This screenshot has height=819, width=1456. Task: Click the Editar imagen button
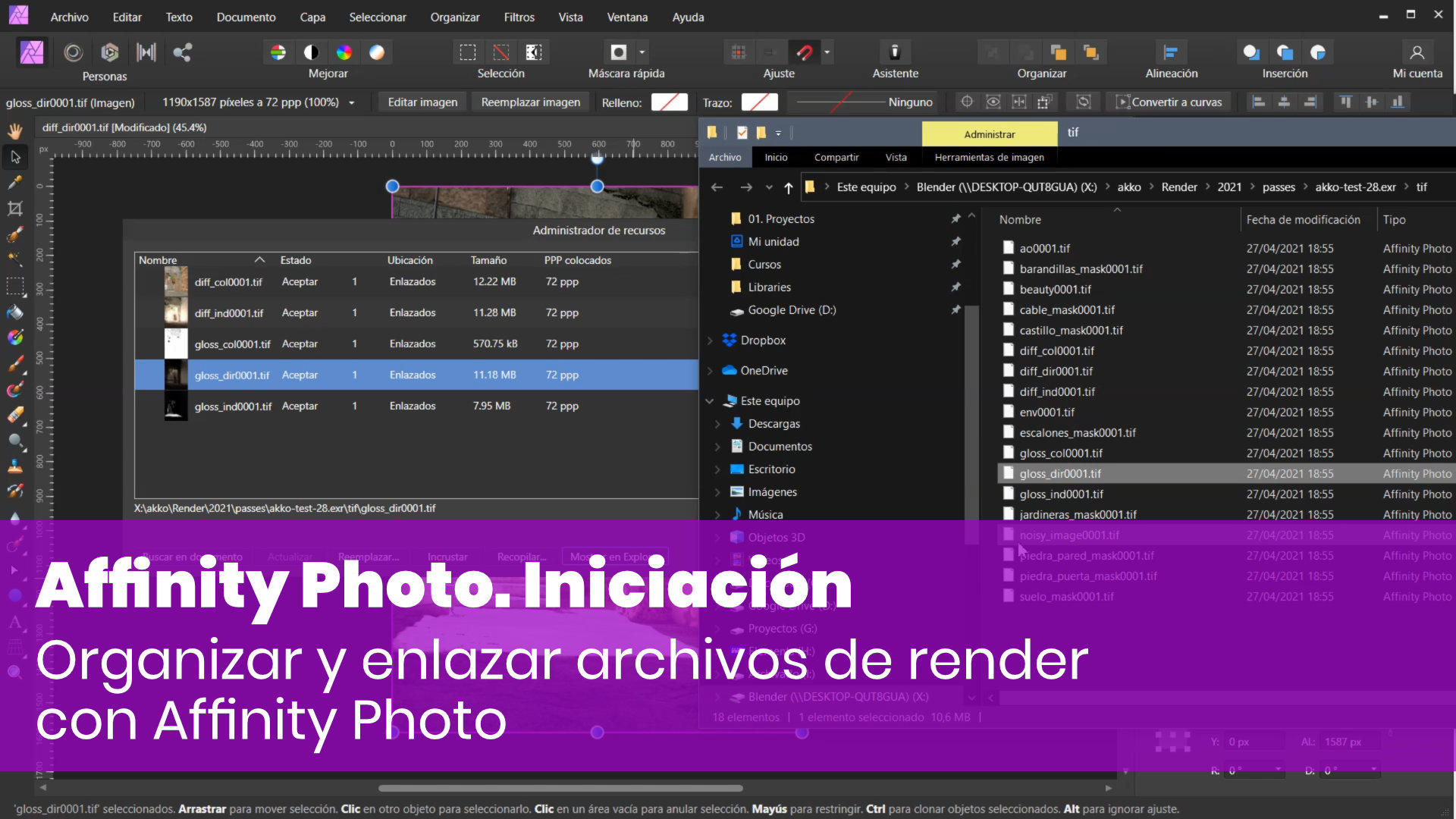coord(422,102)
